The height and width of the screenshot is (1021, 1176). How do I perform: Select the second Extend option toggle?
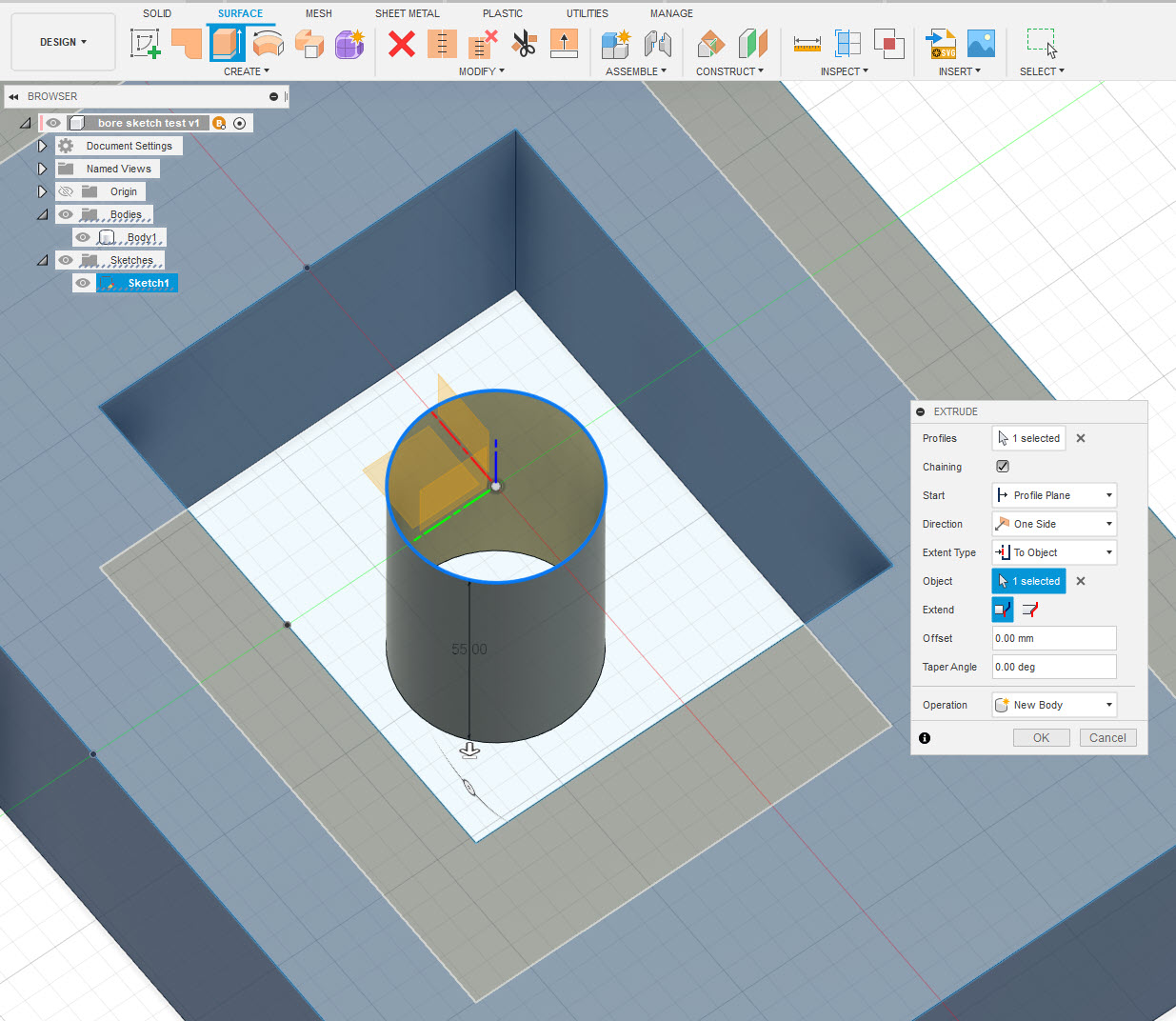pos(1029,610)
